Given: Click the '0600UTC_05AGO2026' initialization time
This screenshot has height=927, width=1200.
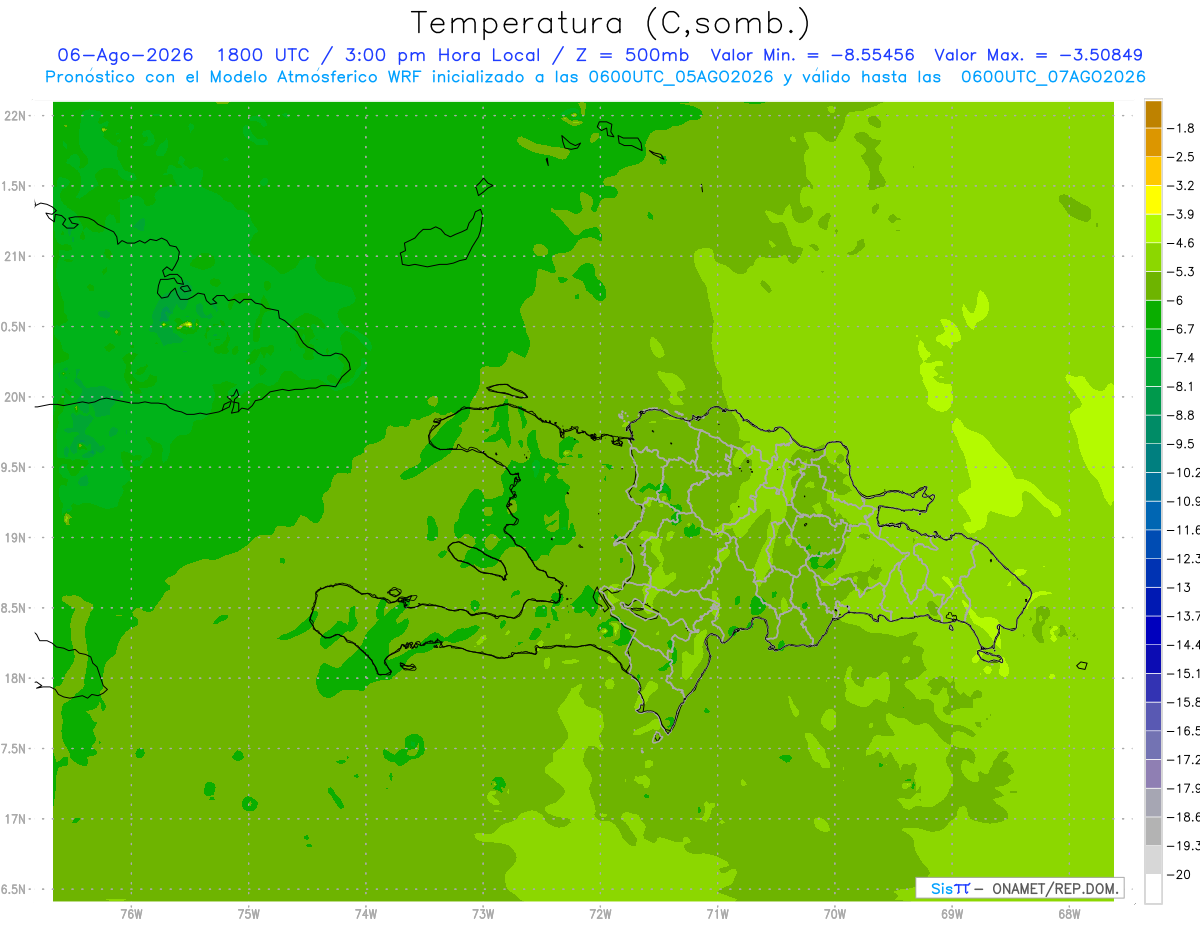Looking at the screenshot, I should pyautogui.click(x=682, y=76).
